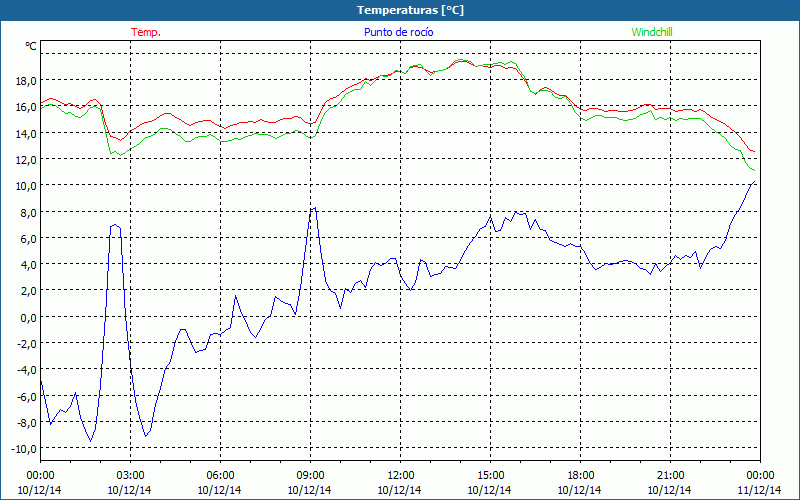Click the "4,0" positive y-axis label
The image size is (800, 500).
point(29,265)
